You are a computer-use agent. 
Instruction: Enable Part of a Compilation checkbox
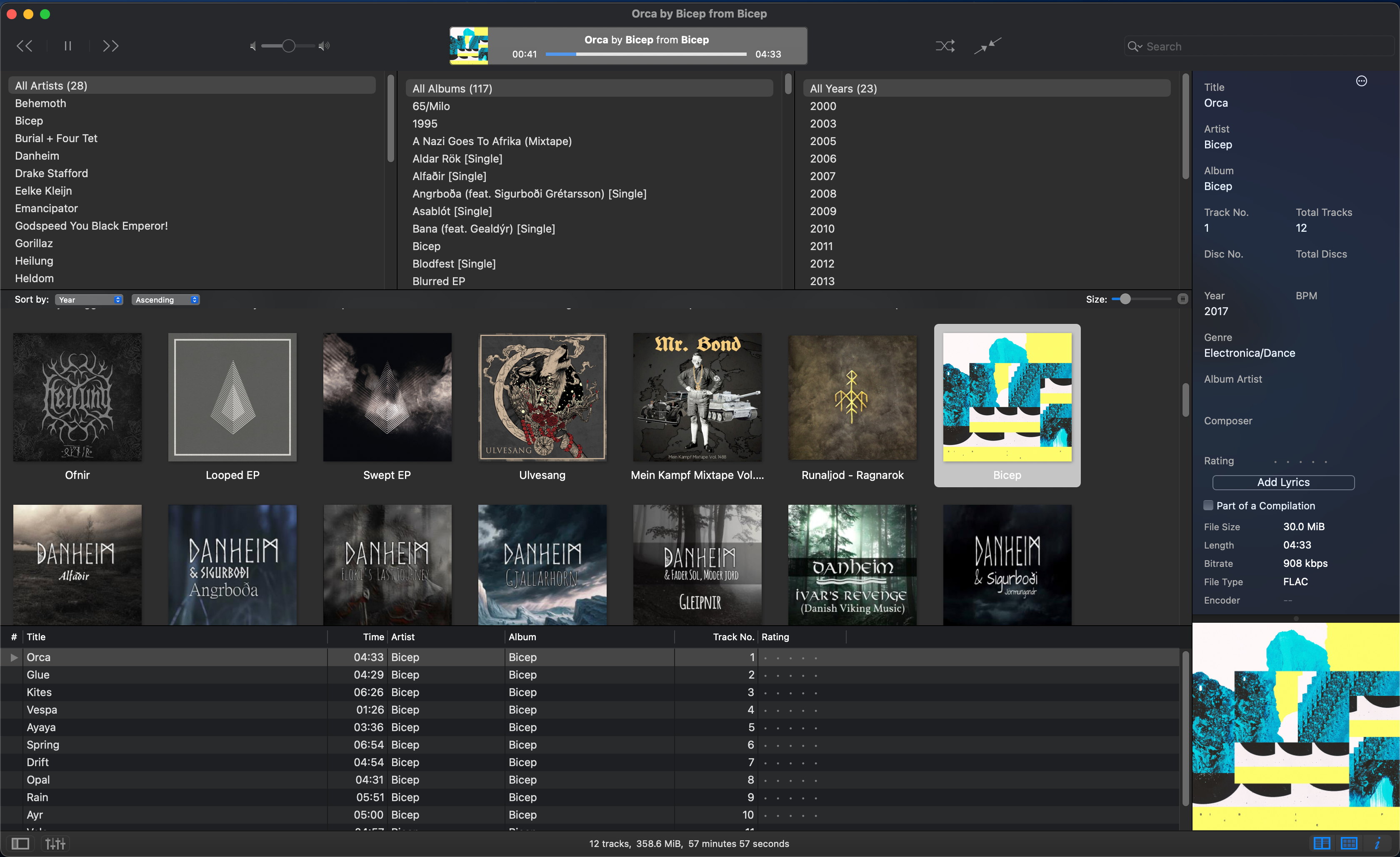tap(1208, 505)
